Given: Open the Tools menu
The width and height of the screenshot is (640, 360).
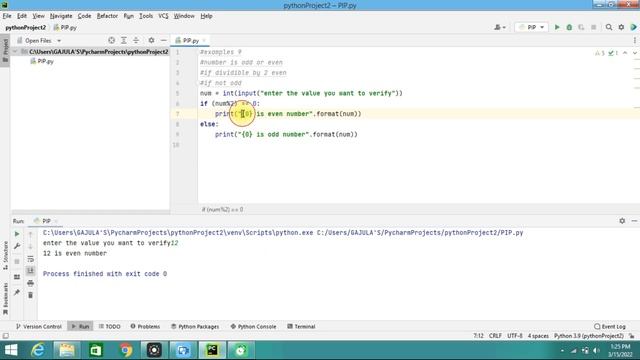Looking at the screenshot, I should [146, 16].
